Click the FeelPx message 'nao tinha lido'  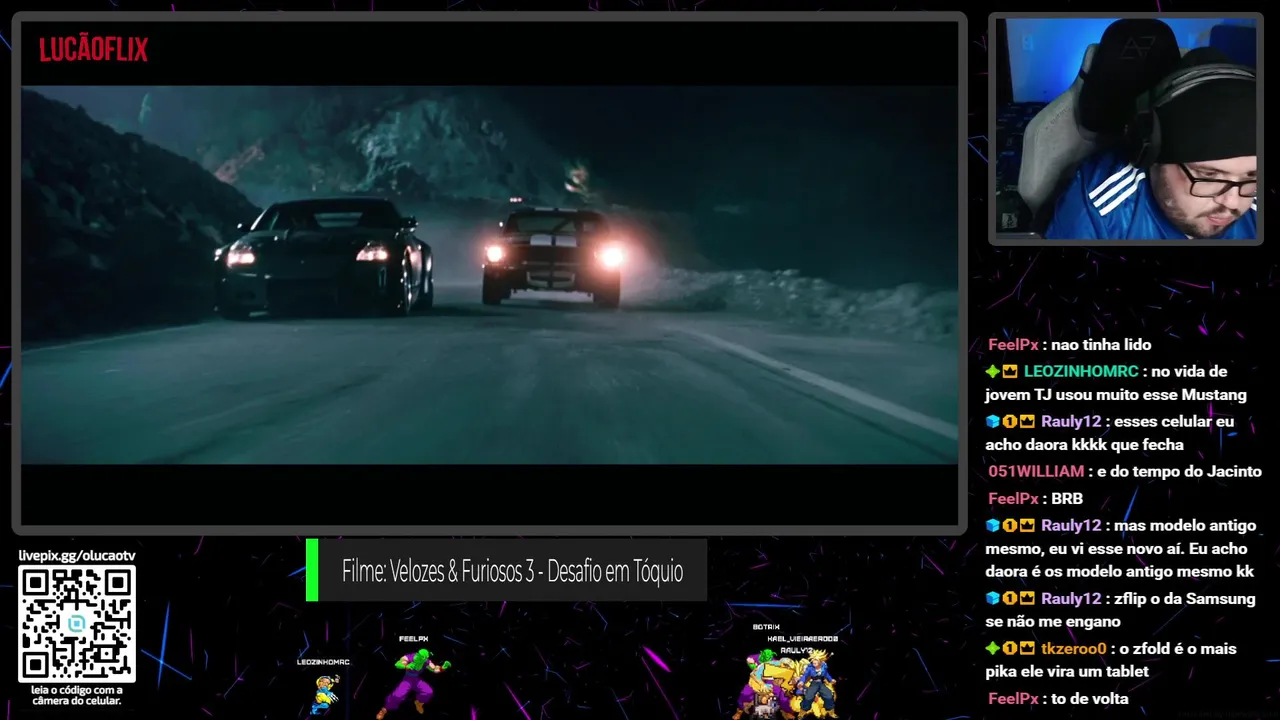(1101, 344)
